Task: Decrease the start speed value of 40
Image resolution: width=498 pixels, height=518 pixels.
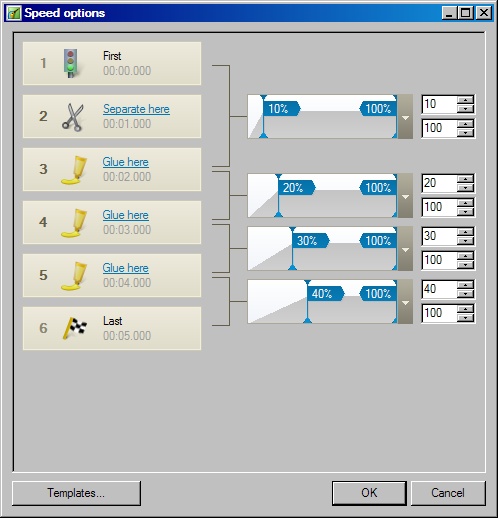Action: 465,293
